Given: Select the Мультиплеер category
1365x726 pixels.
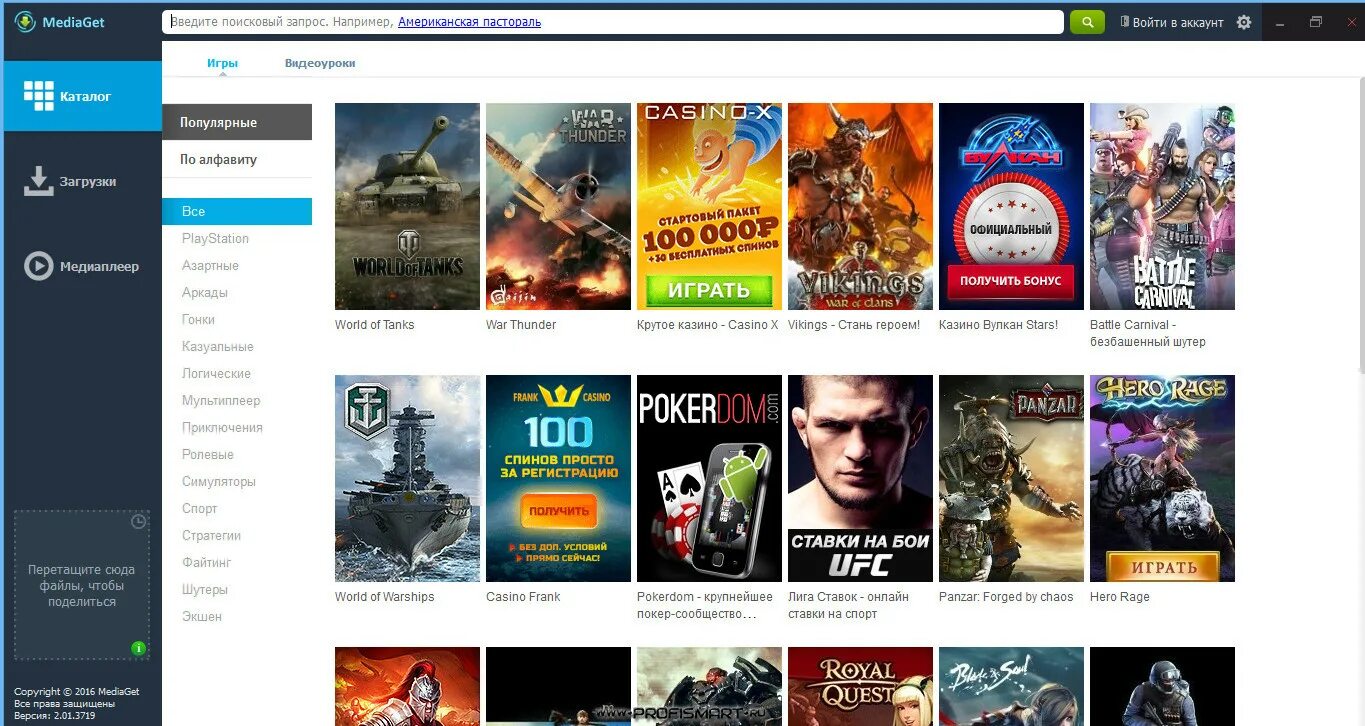Looking at the screenshot, I should 221,400.
